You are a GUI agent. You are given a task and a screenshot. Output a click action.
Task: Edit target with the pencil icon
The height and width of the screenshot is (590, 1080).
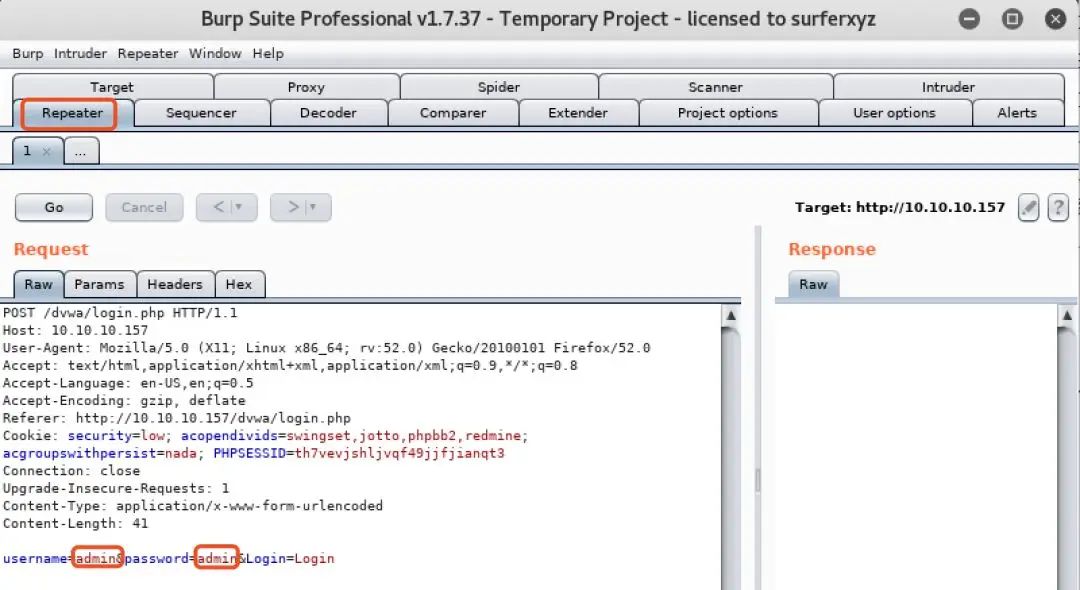(1028, 207)
